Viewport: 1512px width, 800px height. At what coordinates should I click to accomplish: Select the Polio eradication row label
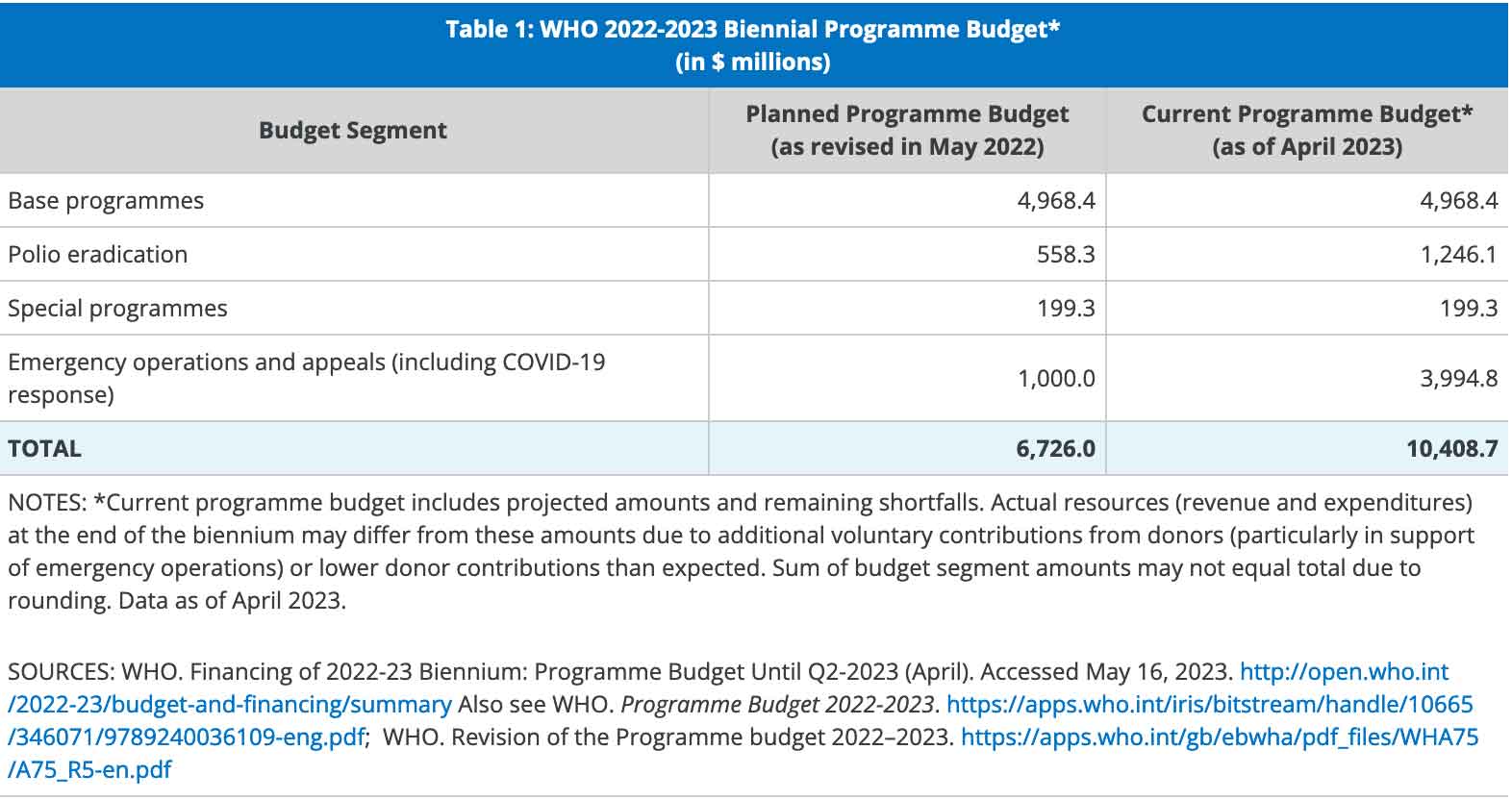pyautogui.click(x=98, y=255)
